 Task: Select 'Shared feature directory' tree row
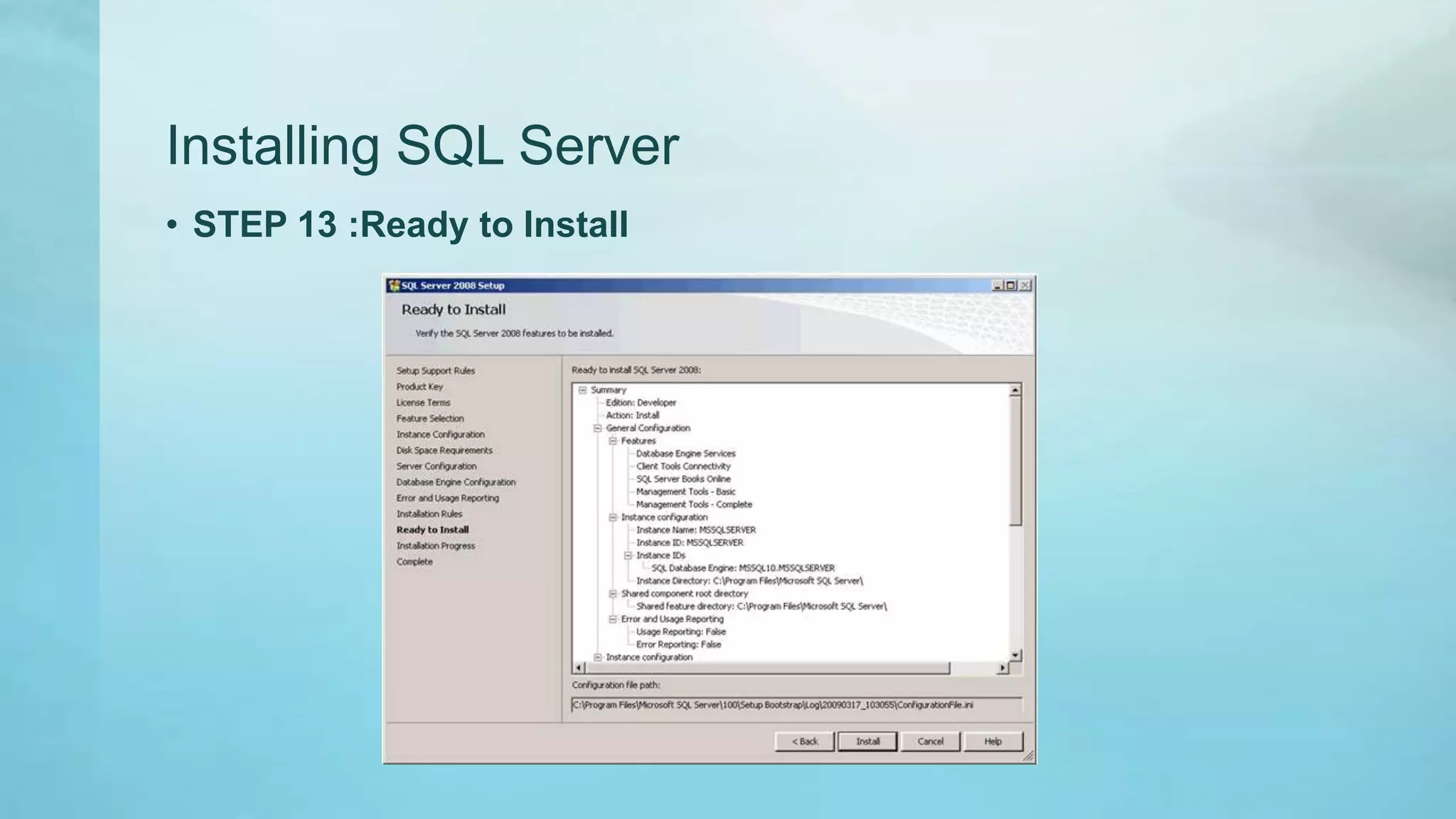coord(761,607)
